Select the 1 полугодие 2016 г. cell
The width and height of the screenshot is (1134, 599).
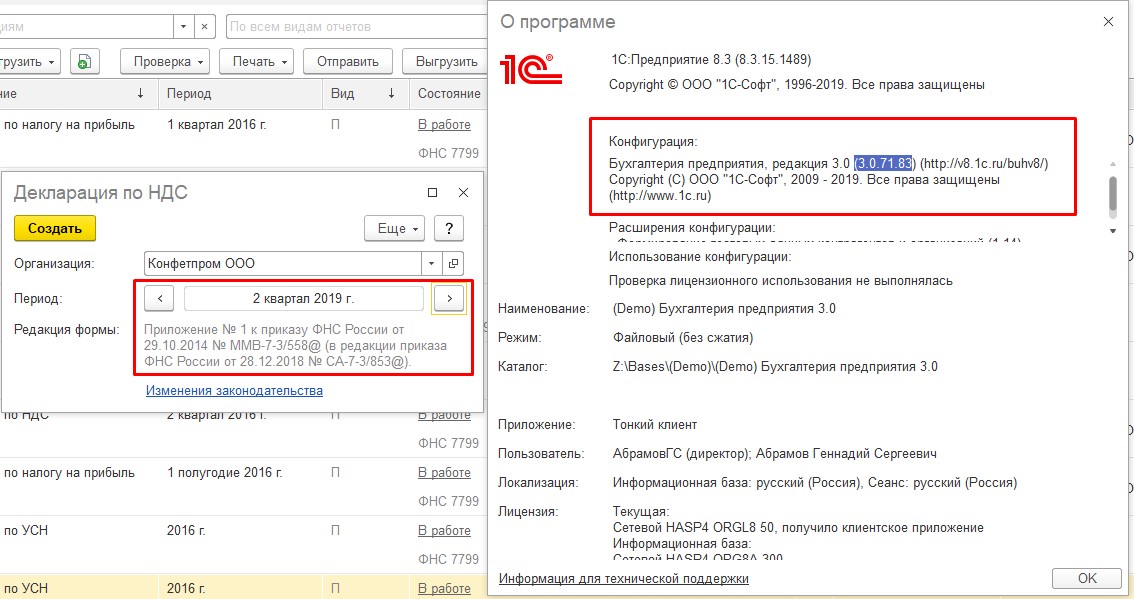click(x=225, y=472)
